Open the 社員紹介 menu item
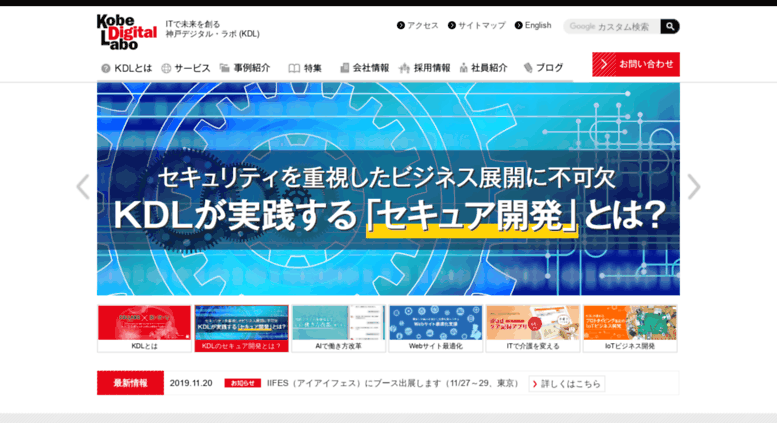777x423 pixels. pyautogui.click(x=484, y=68)
